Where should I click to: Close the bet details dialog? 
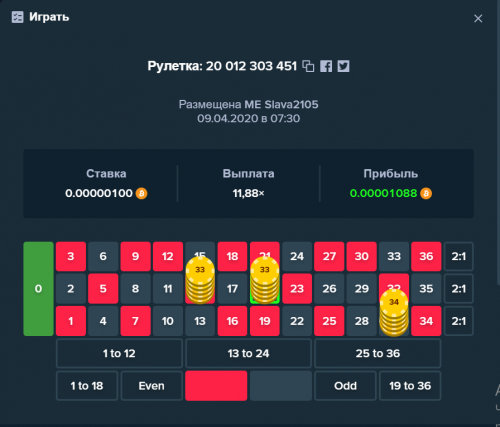pos(478,18)
